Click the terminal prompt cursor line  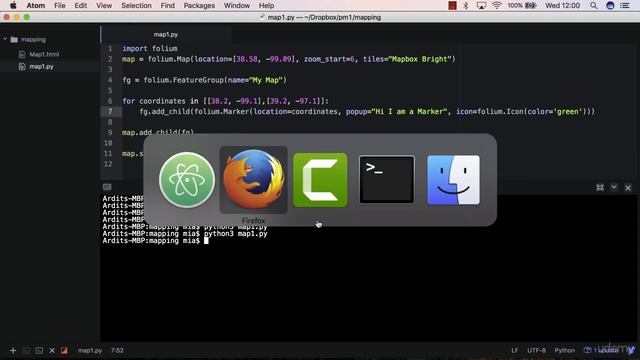pyautogui.click(x=156, y=241)
